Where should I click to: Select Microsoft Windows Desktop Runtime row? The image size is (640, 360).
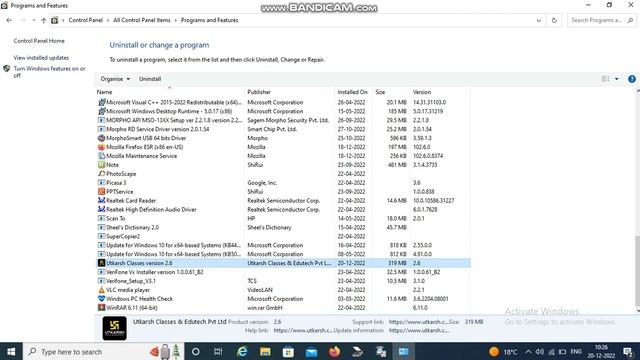(283, 111)
